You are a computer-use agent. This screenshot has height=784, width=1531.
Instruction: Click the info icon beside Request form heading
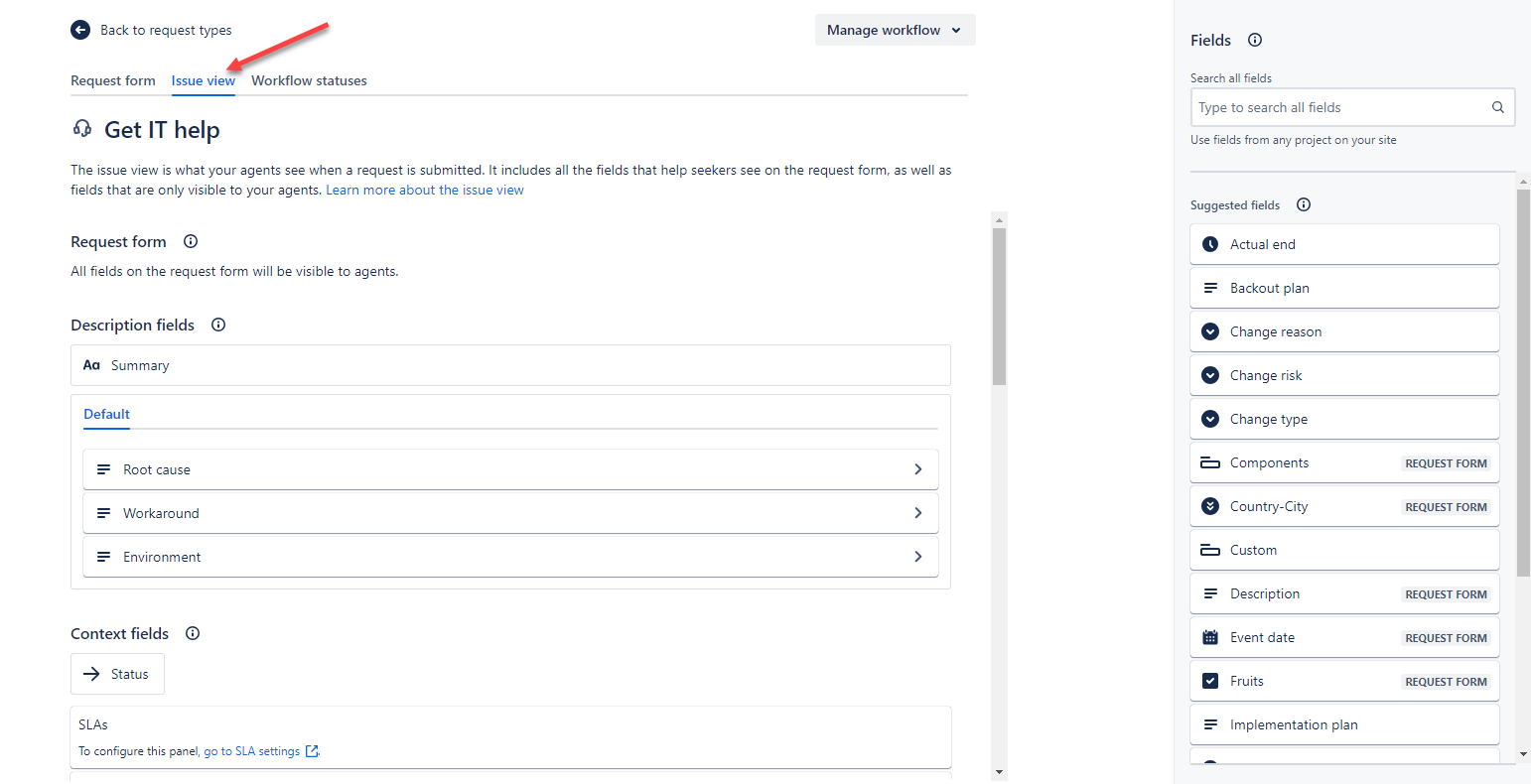pos(190,241)
